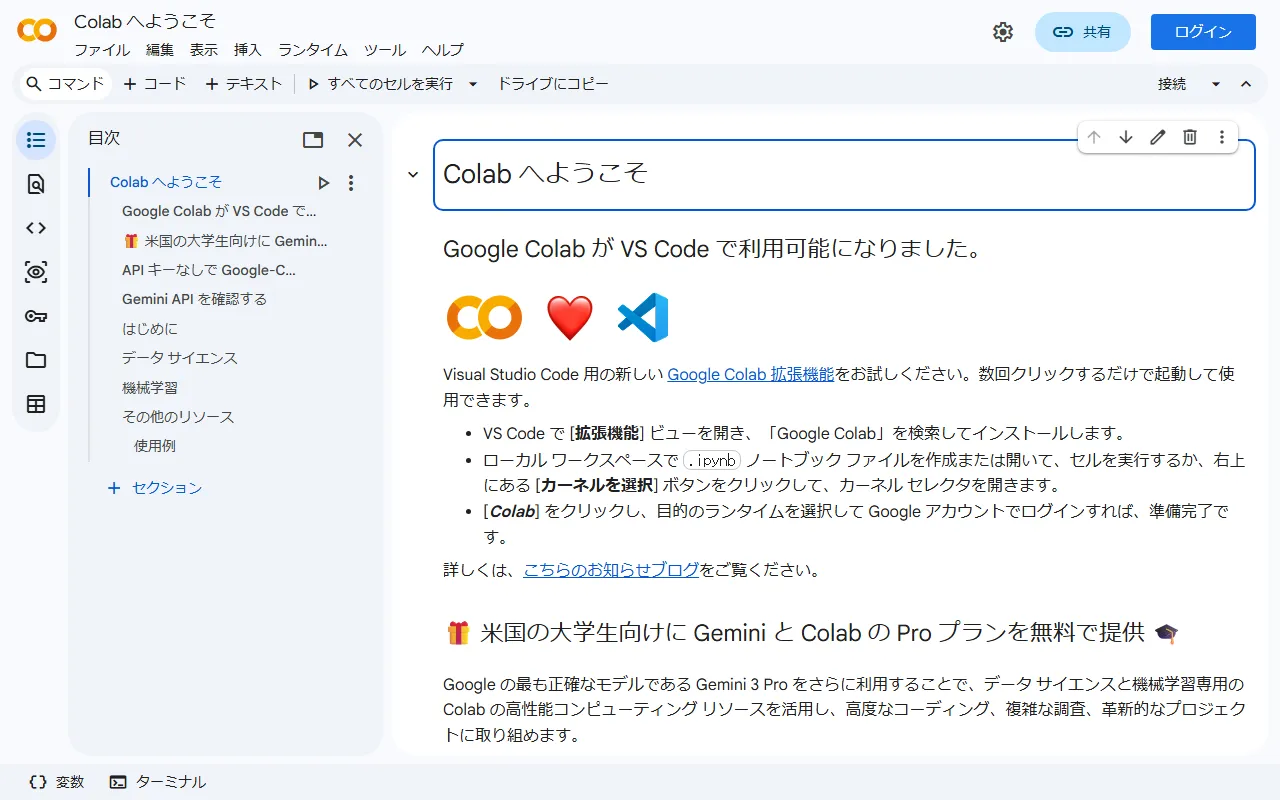Edit cell with pencil icon
This screenshot has width=1280, height=800.
coord(1158,137)
